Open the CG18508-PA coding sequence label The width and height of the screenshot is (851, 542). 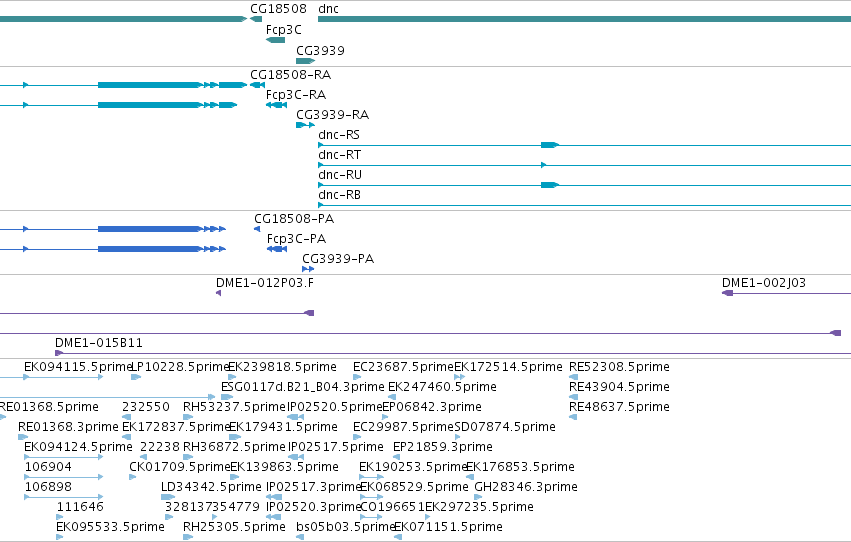[294, 219]
